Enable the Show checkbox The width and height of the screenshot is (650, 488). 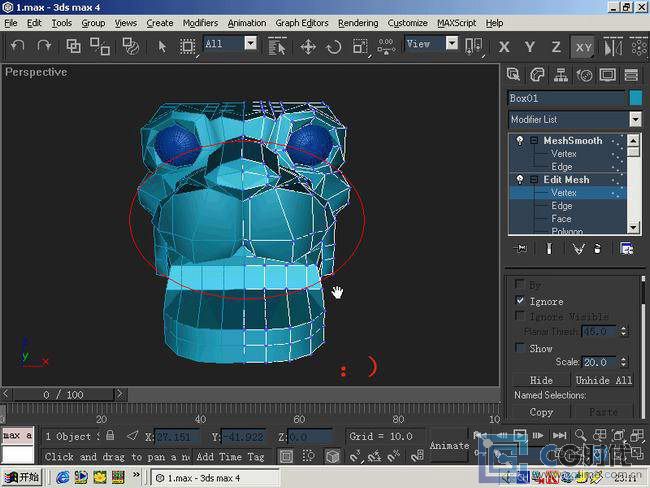tap(520, 347)
